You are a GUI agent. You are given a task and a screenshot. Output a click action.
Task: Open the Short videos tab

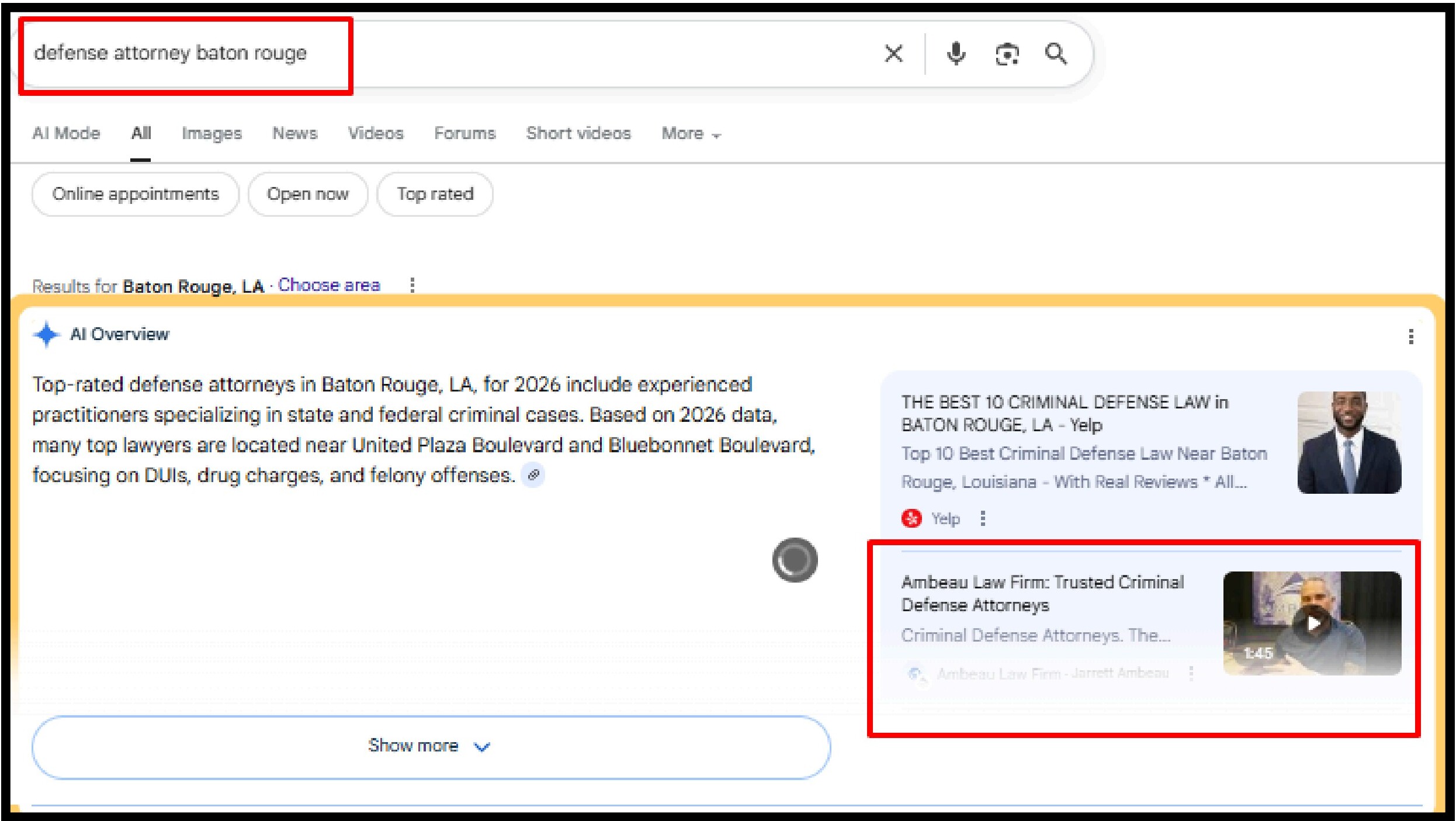[x=578, y=133]
